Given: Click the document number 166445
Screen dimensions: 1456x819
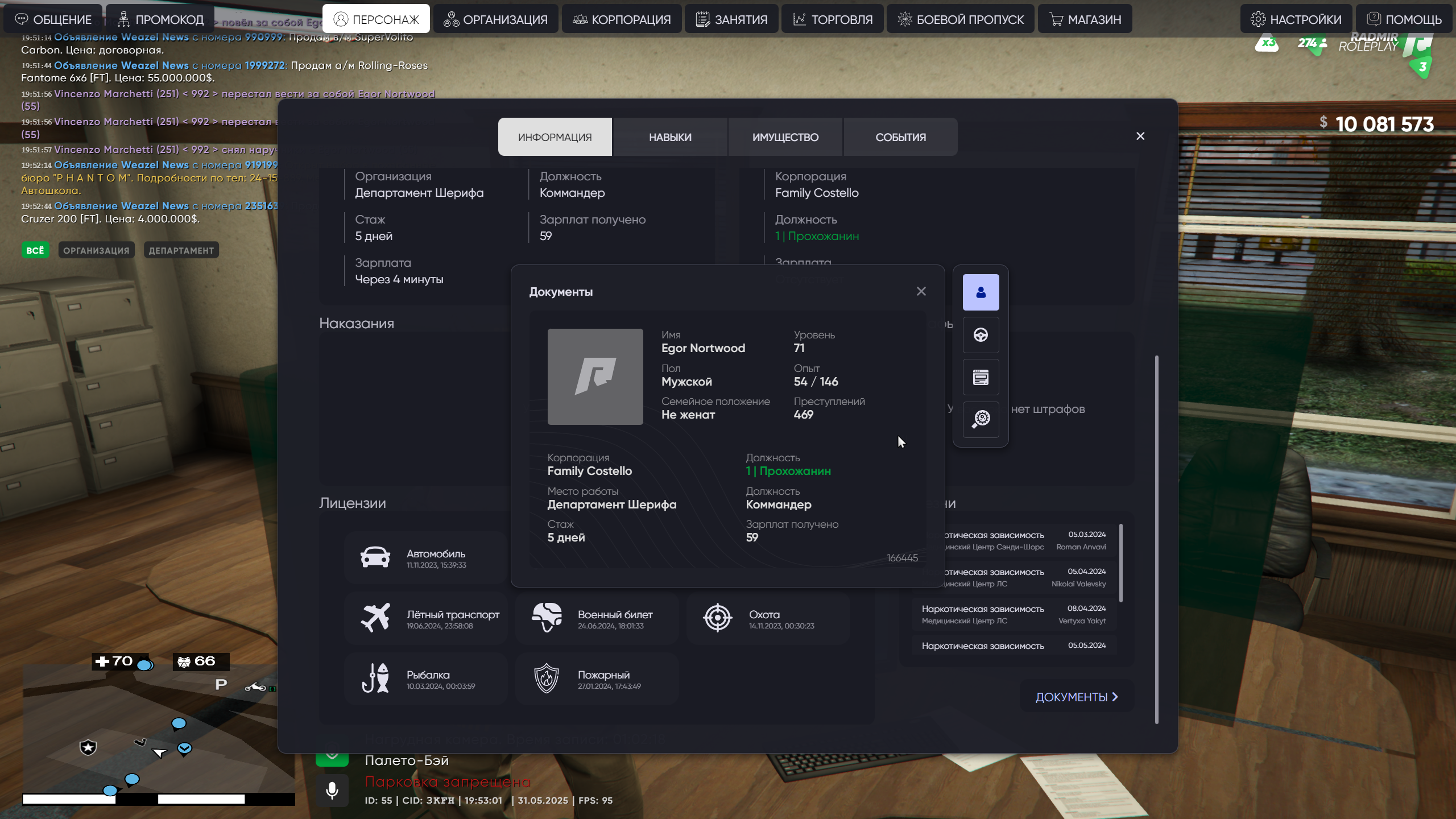Looking at the screenshot, I should (902, 558).
